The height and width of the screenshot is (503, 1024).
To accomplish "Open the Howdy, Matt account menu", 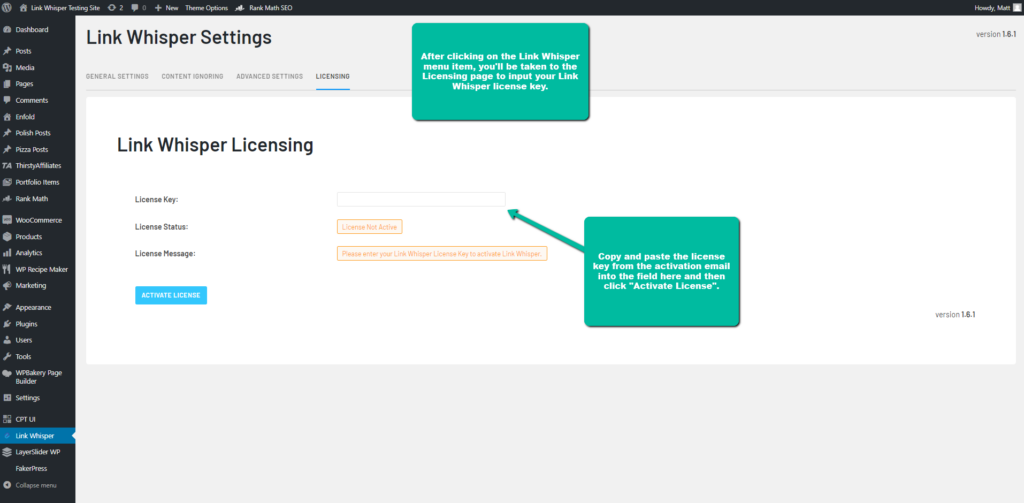I will (997, 8).
